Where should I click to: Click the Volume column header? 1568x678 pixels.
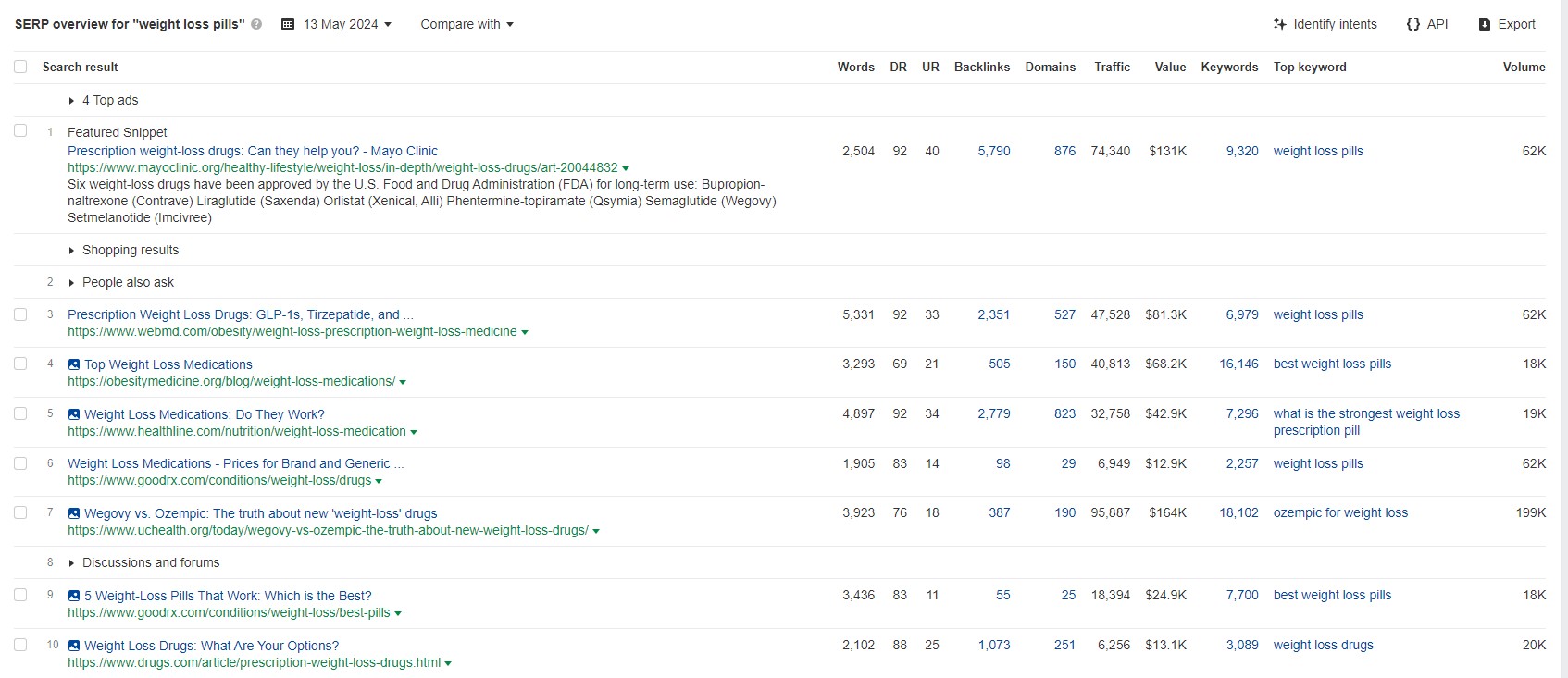point(1524,67)
